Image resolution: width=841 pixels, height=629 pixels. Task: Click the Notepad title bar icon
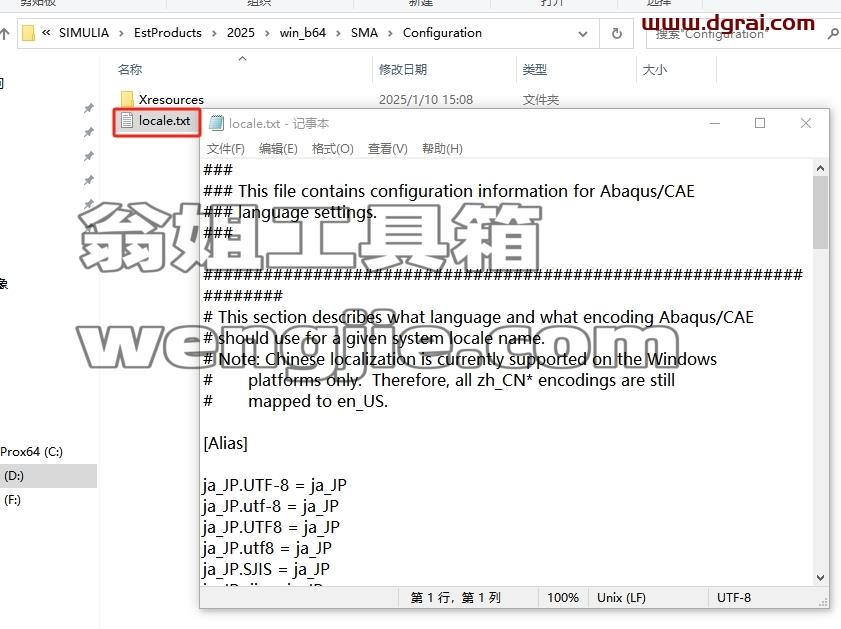216,123
